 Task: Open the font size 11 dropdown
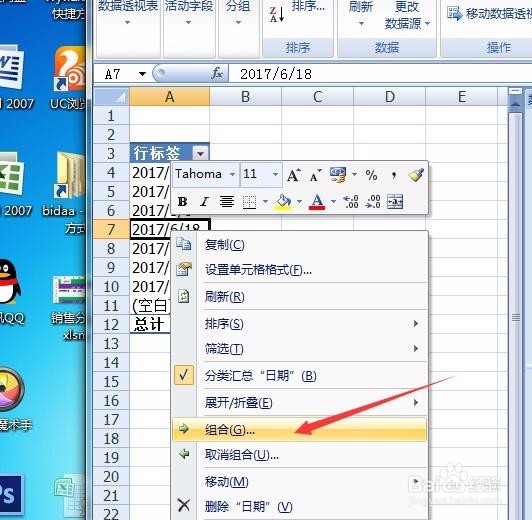(x=275, y=174)
